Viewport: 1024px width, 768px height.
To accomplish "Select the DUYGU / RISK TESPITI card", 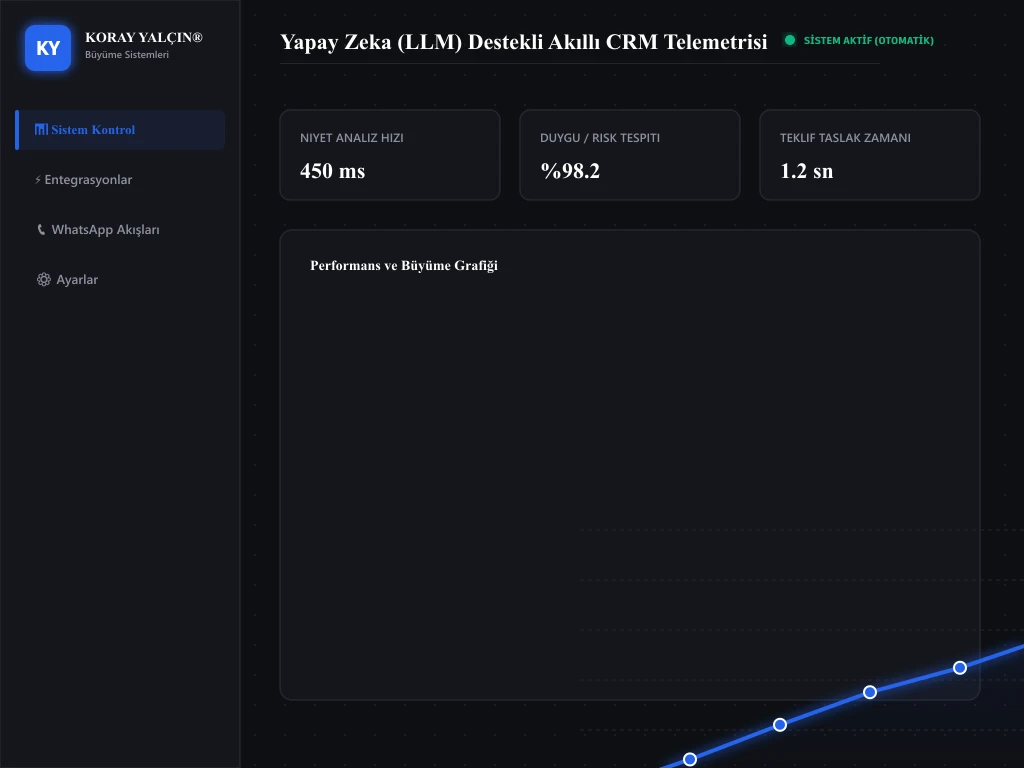I will (x=630, y=155).
